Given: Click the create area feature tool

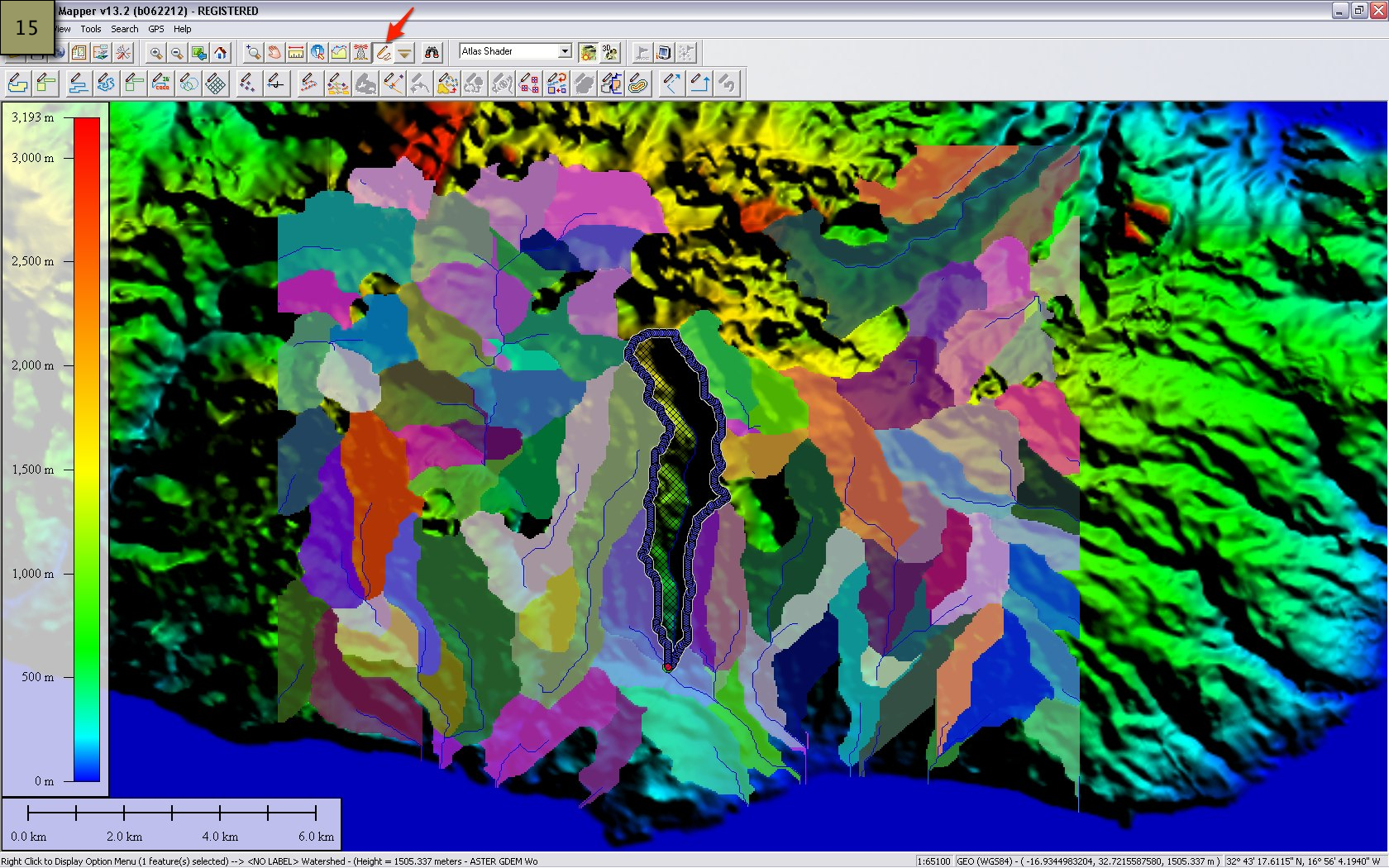Looking at the screenshot, I should (18, 83).
